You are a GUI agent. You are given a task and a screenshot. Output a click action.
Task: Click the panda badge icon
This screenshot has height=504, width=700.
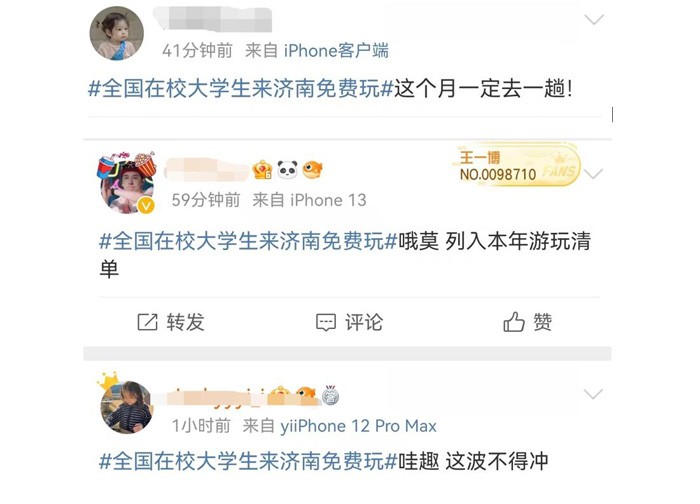tap(287, 170)
